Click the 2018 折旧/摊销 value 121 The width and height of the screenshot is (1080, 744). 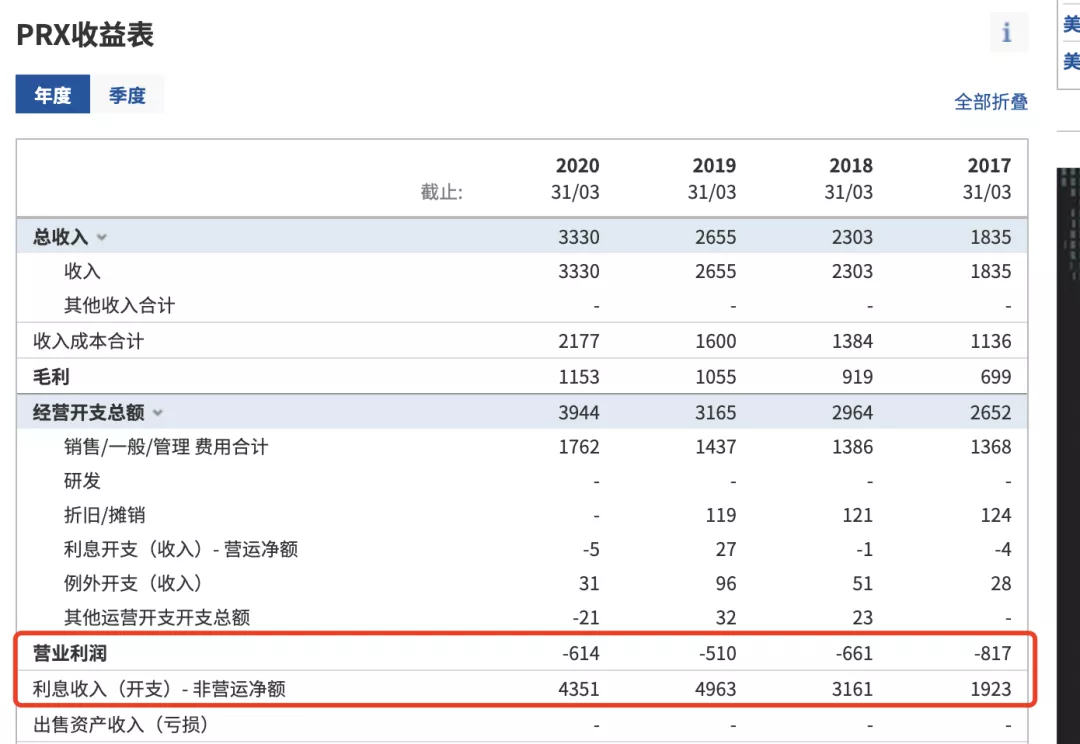pyautogui.click(x=858, y=515)
